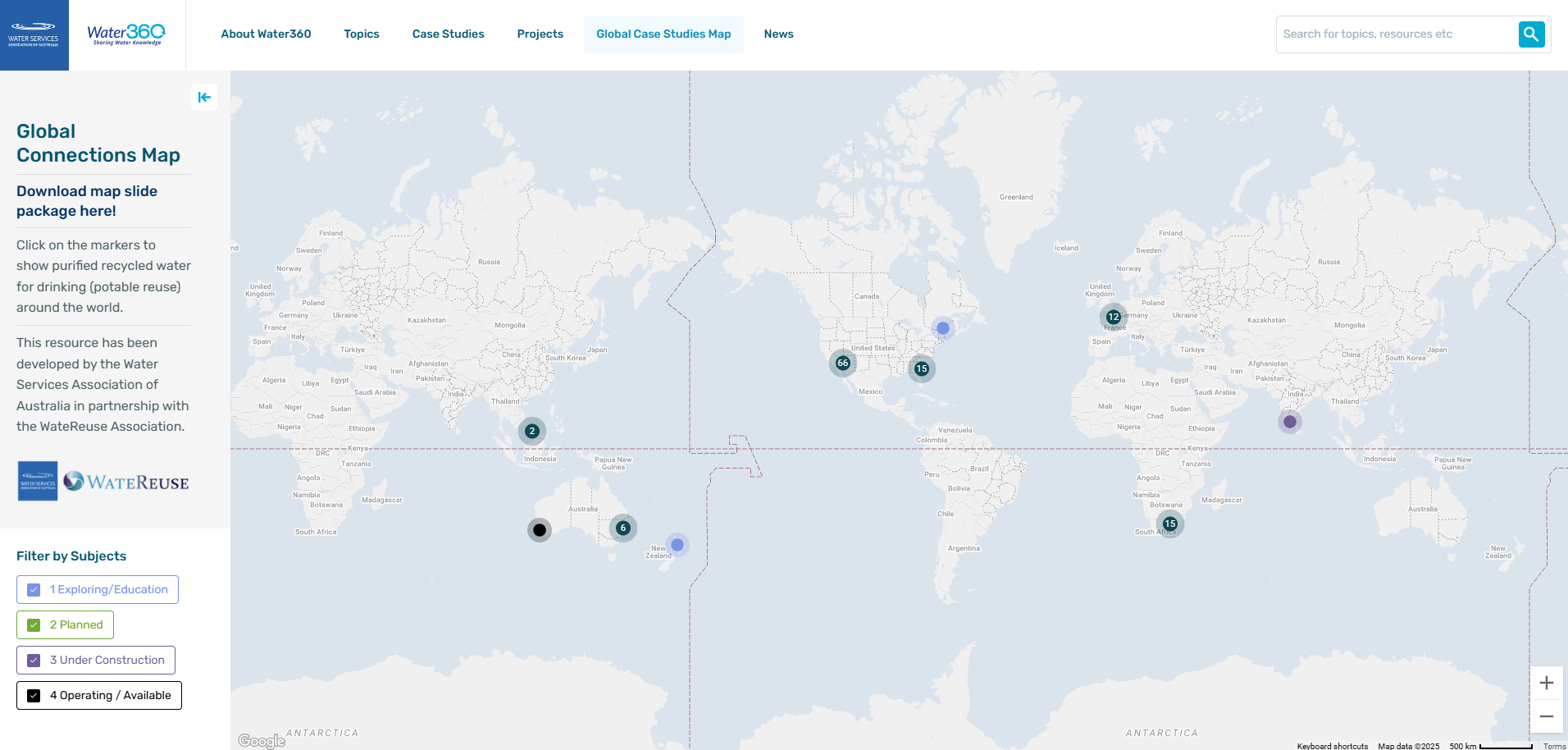Click the 66 marker over United States
Image resolution: width=1568 pixels, height=750 pixels.
tap(842, 362)
